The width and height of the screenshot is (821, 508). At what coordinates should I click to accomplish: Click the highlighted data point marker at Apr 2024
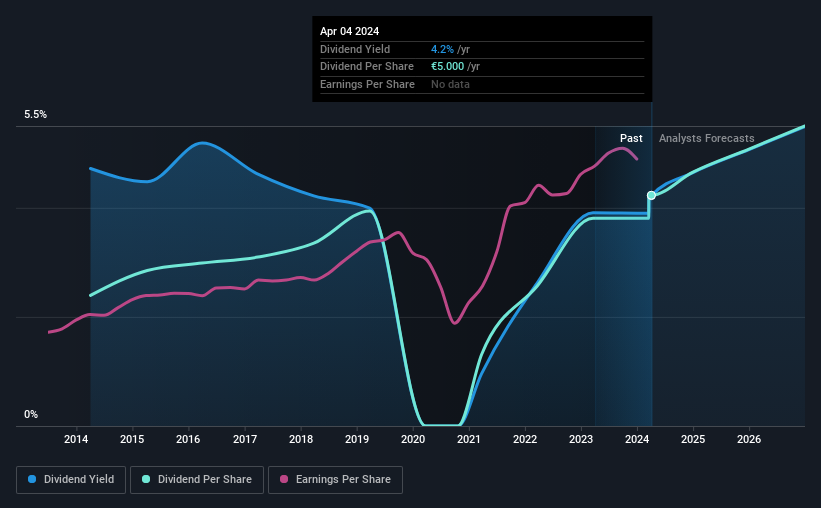651,195
